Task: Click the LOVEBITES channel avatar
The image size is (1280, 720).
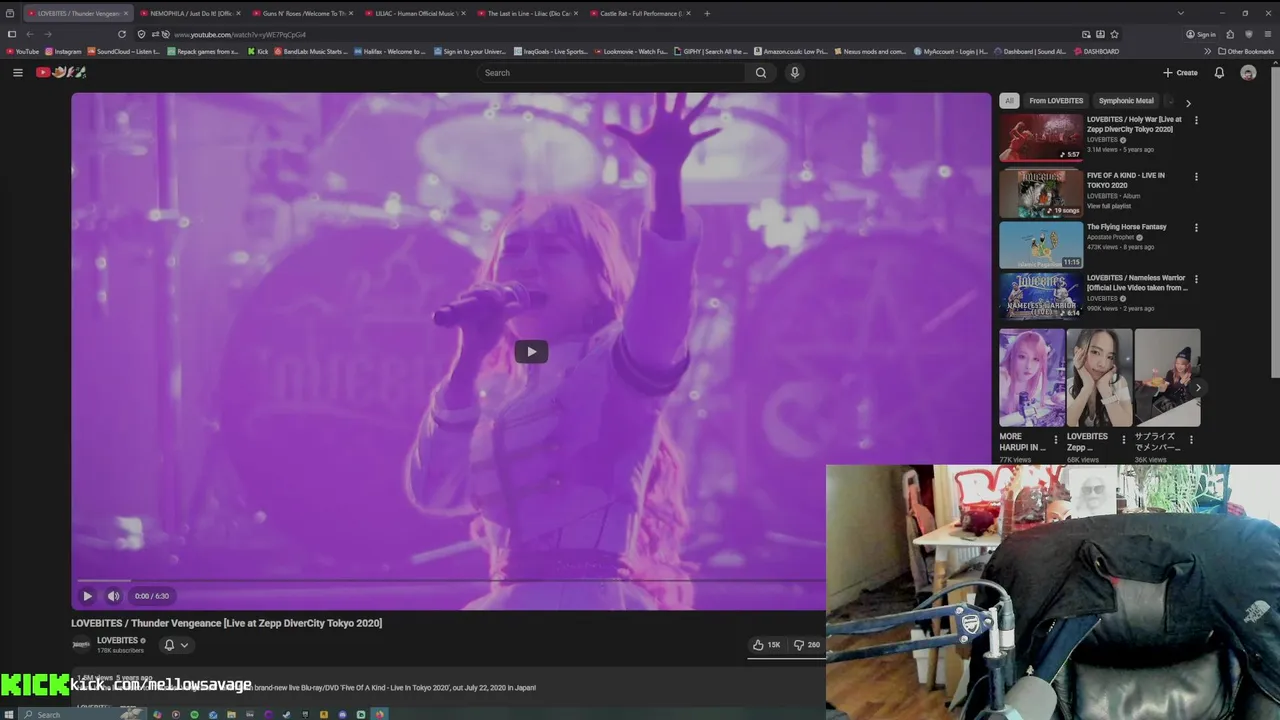Action: (x=81, y=645)
